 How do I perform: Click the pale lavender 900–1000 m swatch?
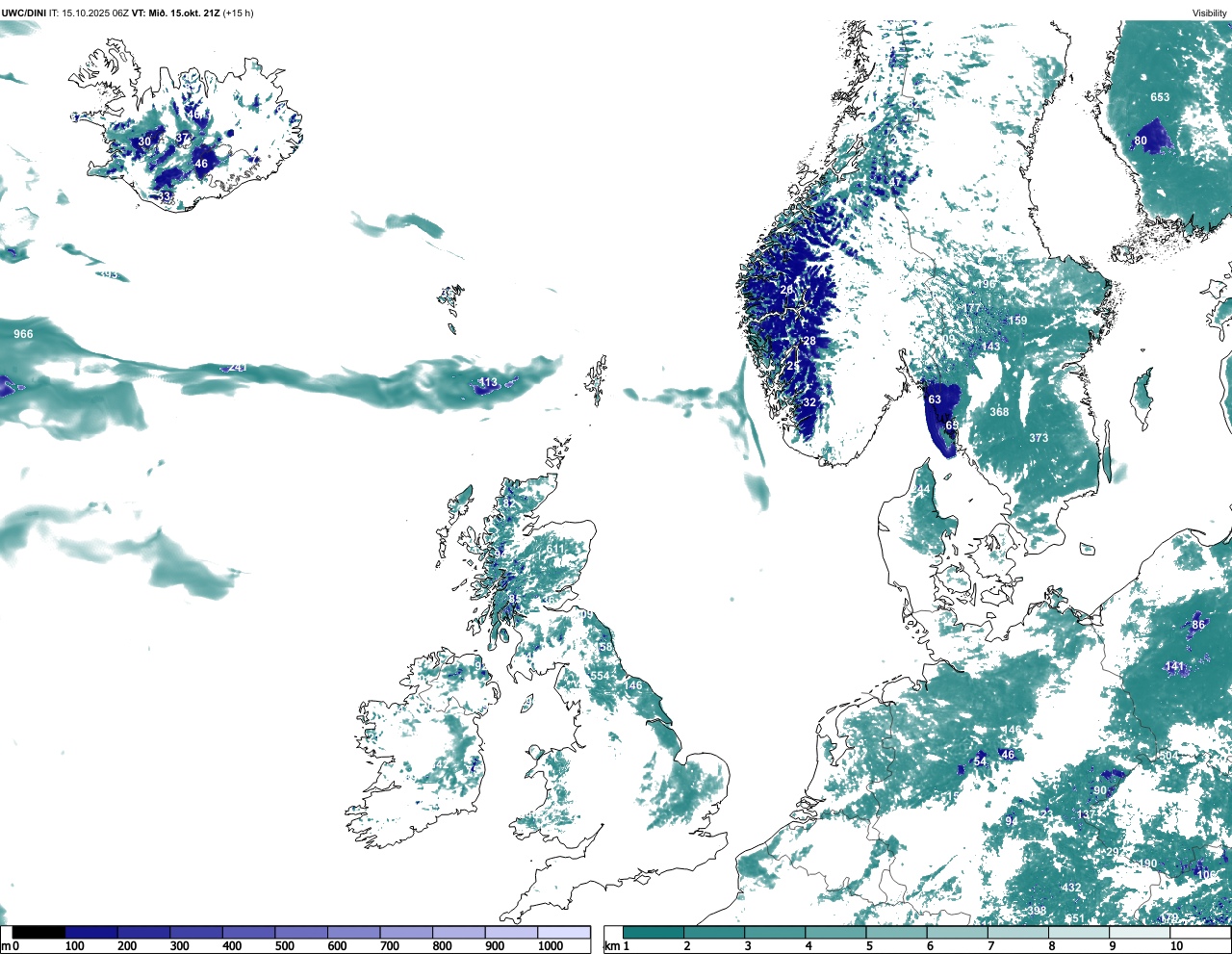tap(511, 932)
